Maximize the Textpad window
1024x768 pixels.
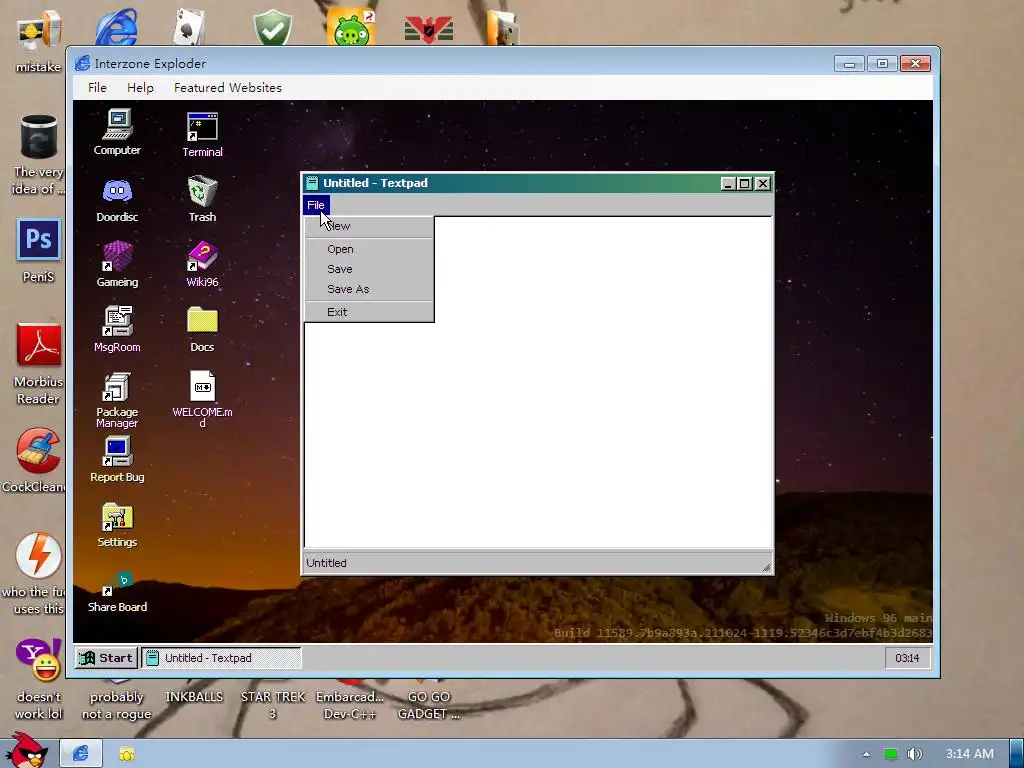click(744, 184)
